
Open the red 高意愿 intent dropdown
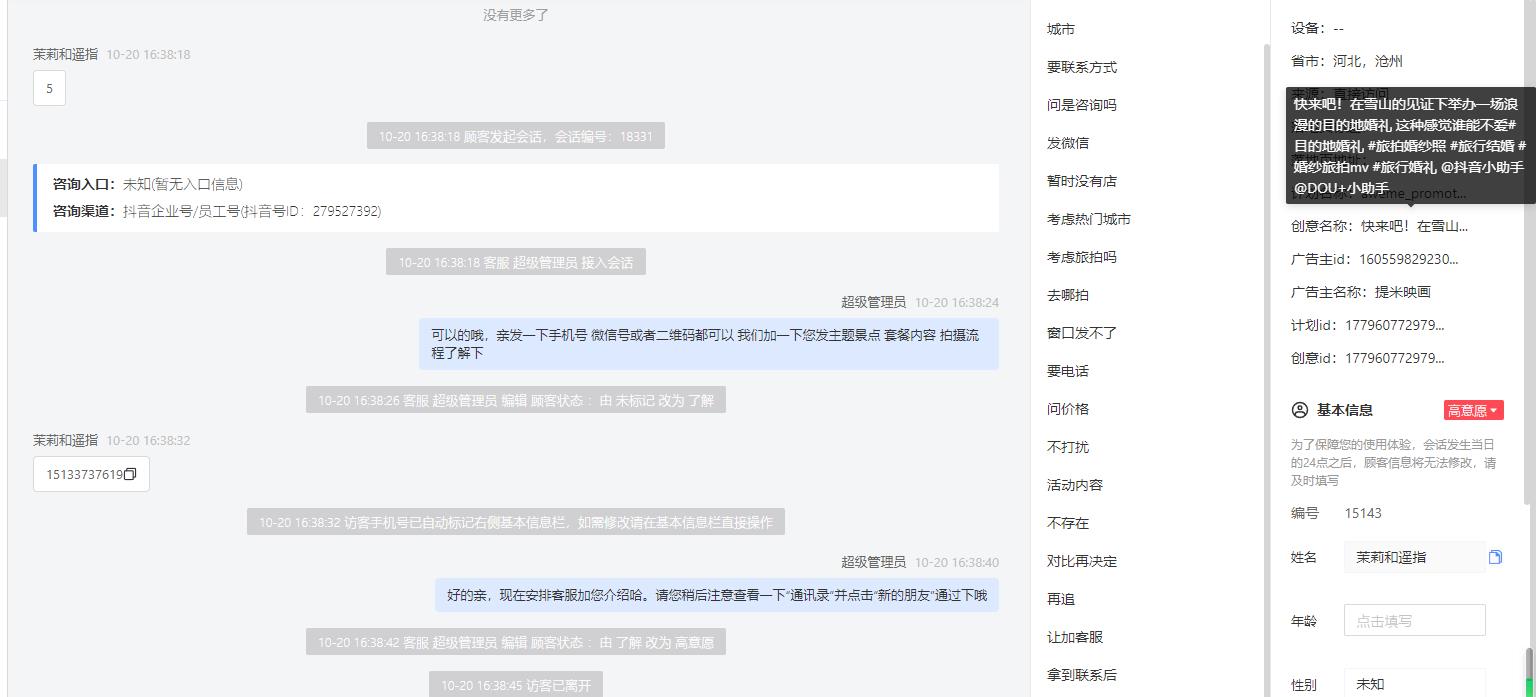(1473, 410)
